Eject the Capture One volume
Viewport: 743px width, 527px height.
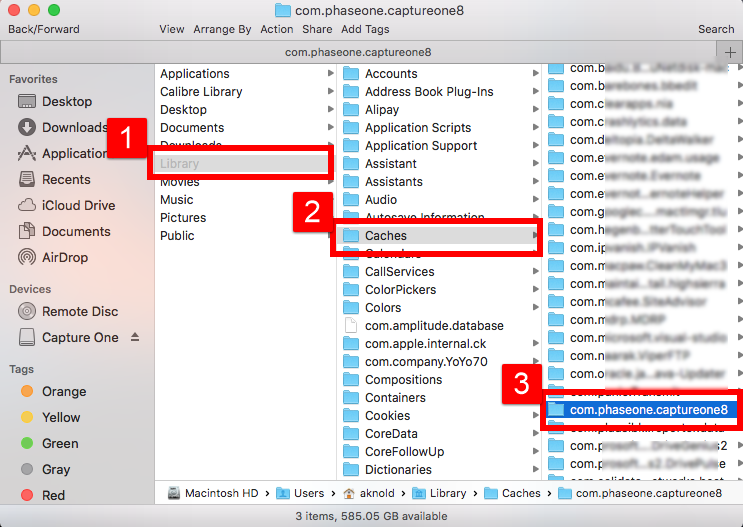(x=135, y=338)
